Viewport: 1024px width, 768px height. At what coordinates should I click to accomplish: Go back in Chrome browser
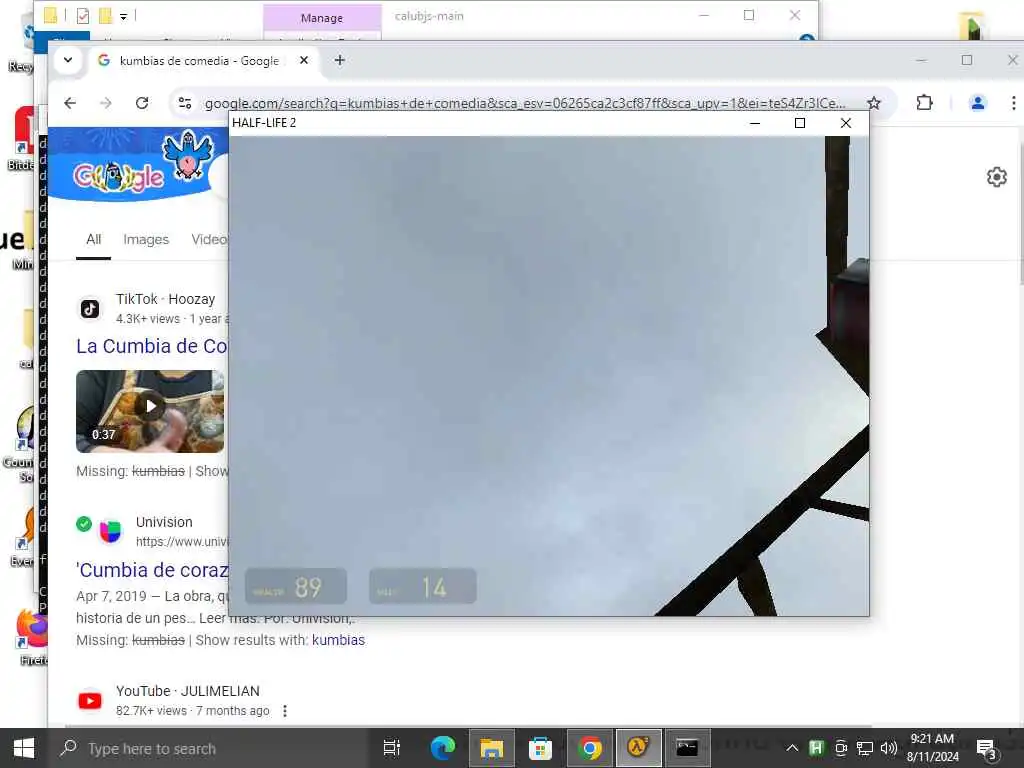coord(70,103)
